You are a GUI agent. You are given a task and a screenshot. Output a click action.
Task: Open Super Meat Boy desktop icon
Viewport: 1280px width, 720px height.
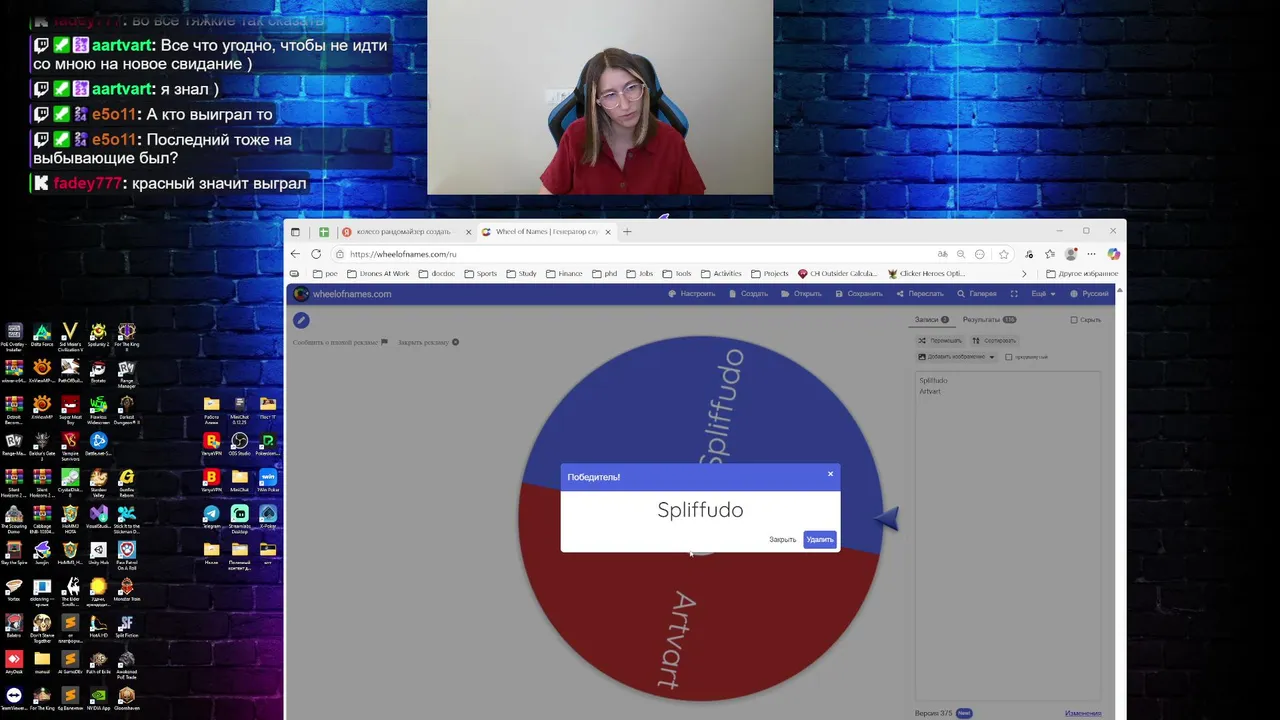(x=70, y=408)
